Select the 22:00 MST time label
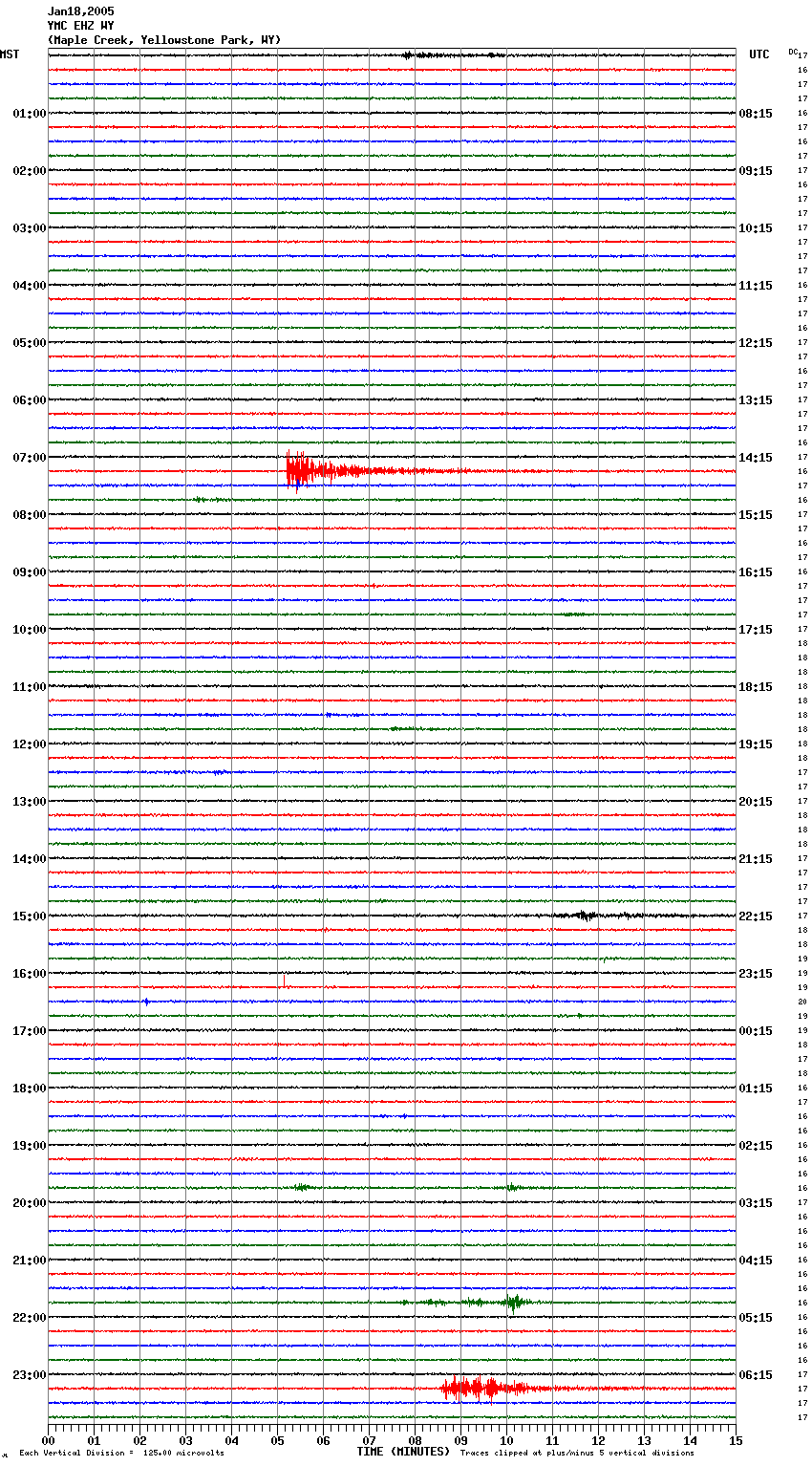Screen dimensions: 812x1466 pos(30,1318)
